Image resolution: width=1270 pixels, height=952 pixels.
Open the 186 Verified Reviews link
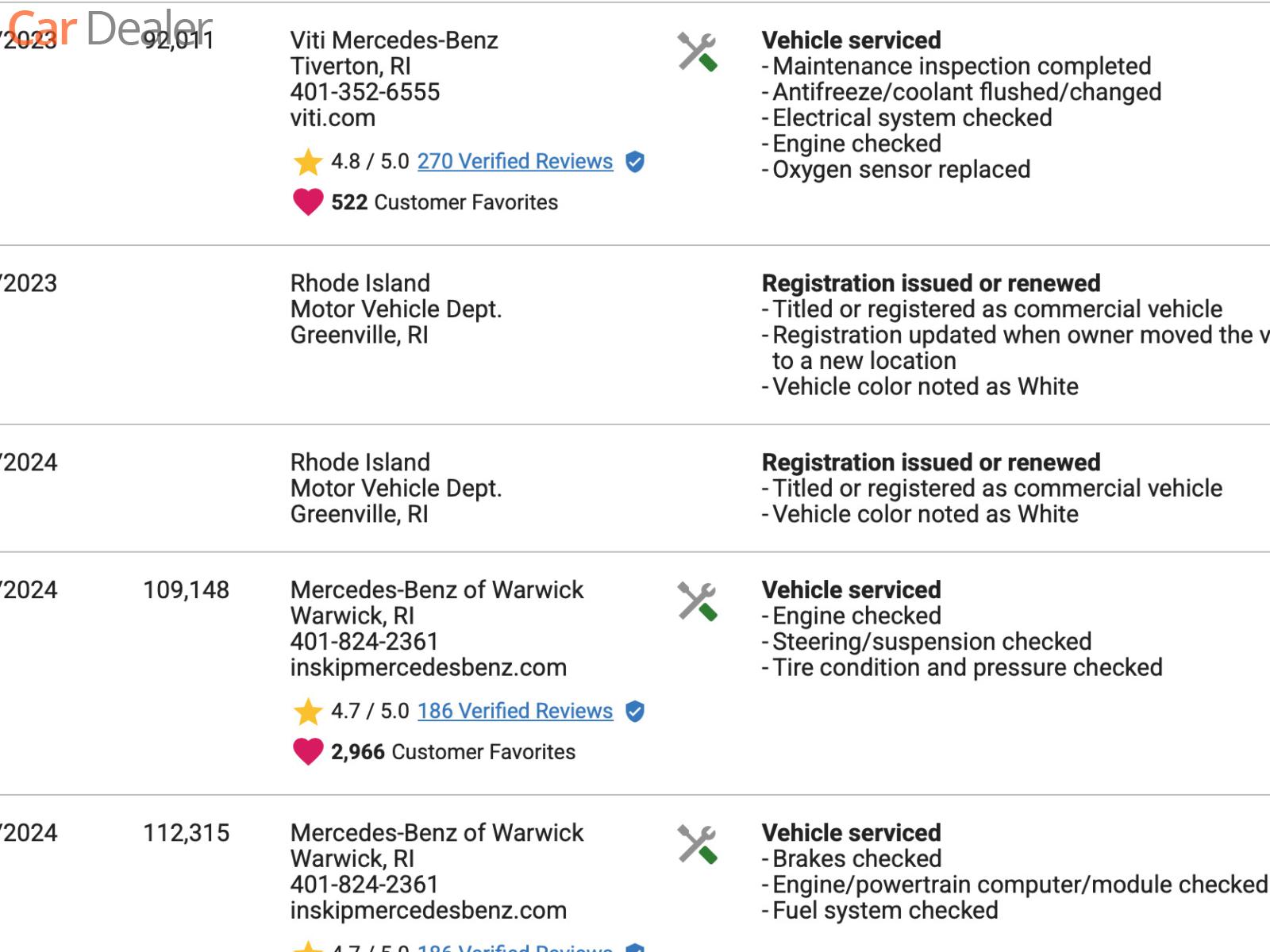point(514,711)
